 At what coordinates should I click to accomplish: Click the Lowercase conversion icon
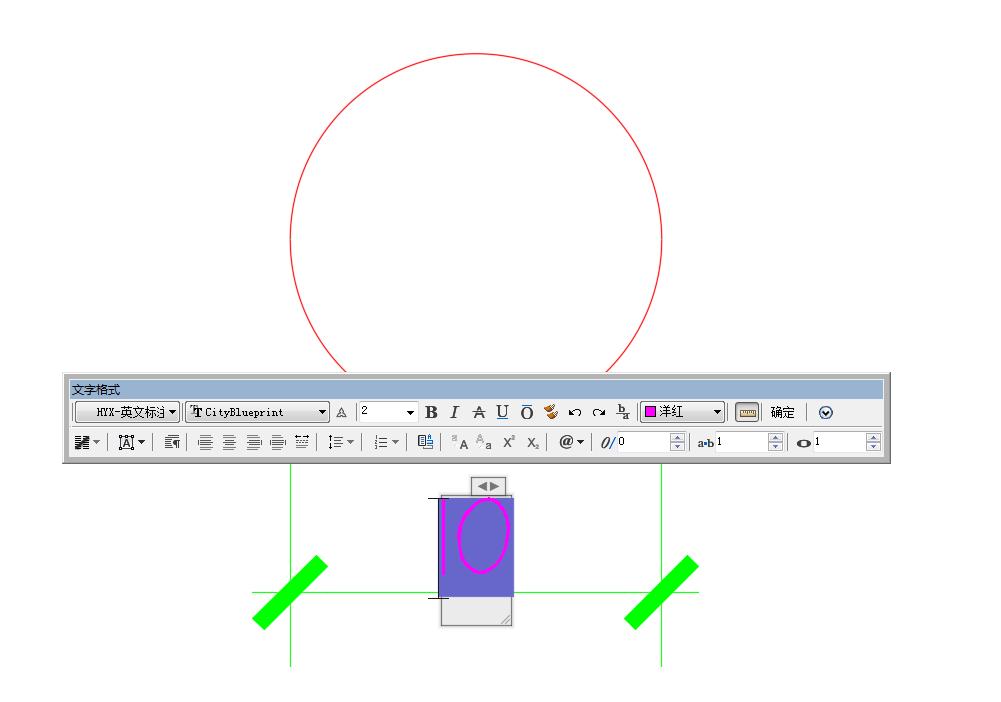484,442
